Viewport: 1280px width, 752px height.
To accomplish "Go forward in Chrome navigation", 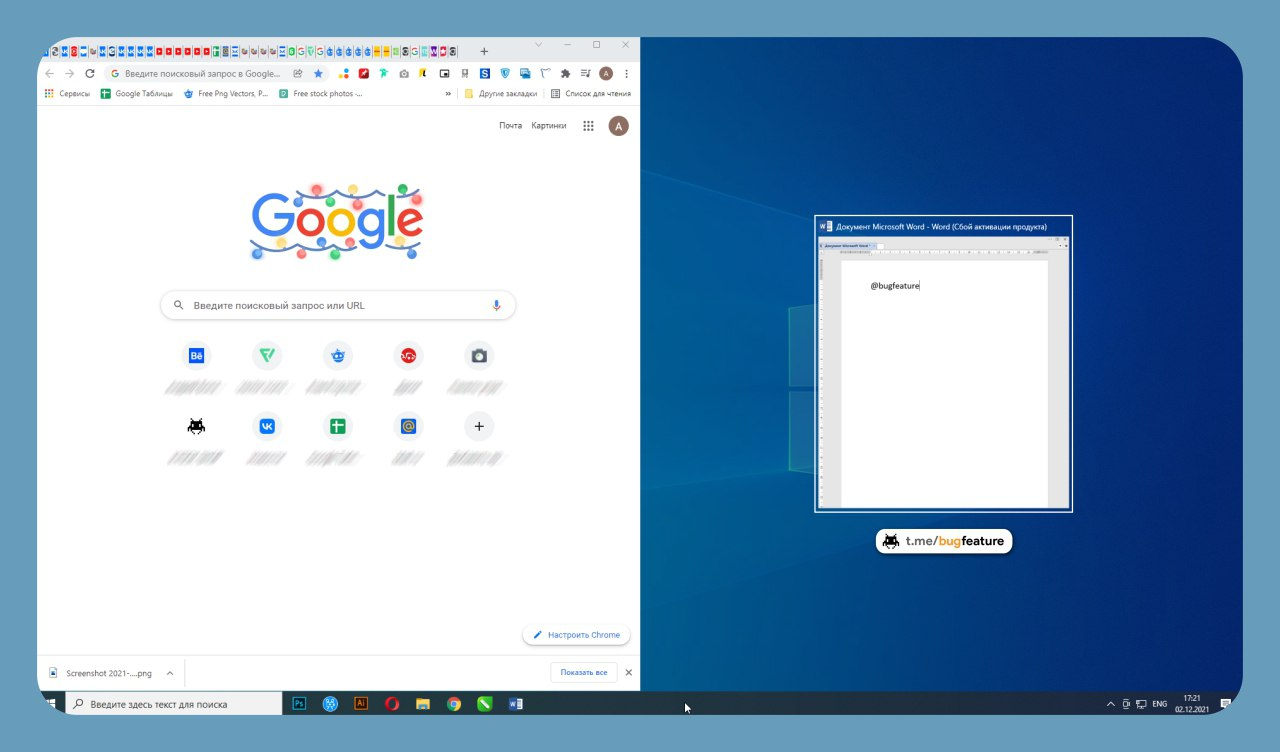I will coord(69,74).
